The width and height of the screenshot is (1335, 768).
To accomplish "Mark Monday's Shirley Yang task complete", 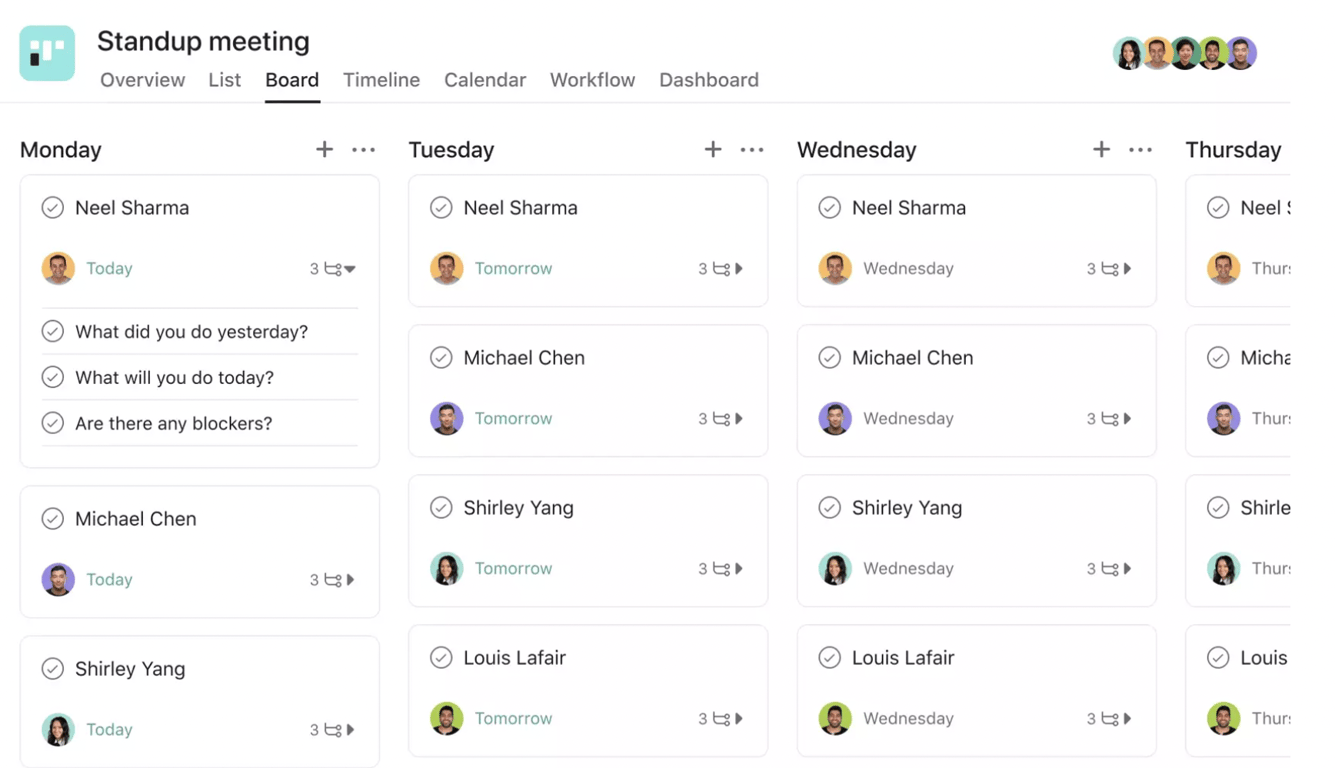I will (x=53, y=669).
